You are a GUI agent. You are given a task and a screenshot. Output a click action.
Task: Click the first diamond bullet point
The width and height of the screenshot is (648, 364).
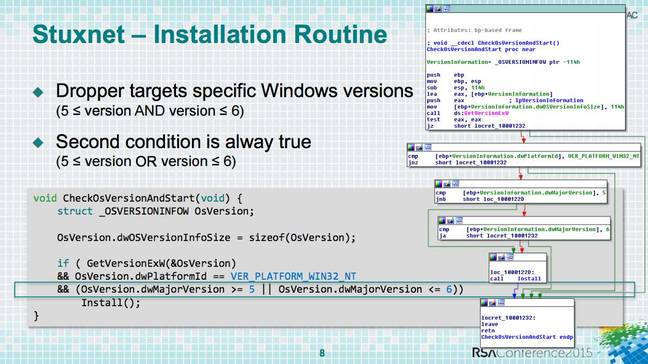click(38, 92)
